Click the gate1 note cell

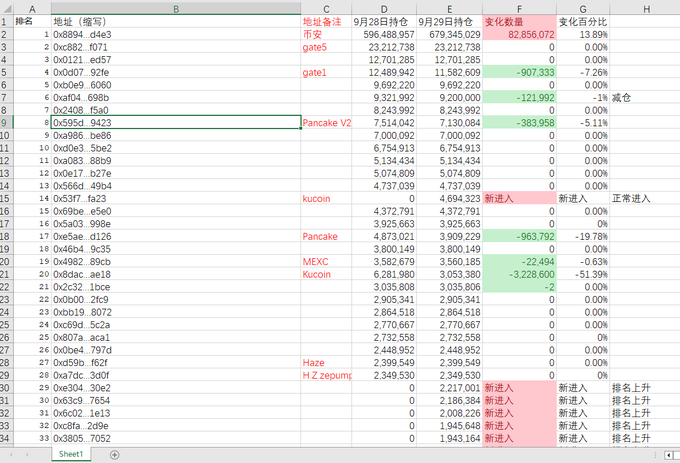coord(326,72)
